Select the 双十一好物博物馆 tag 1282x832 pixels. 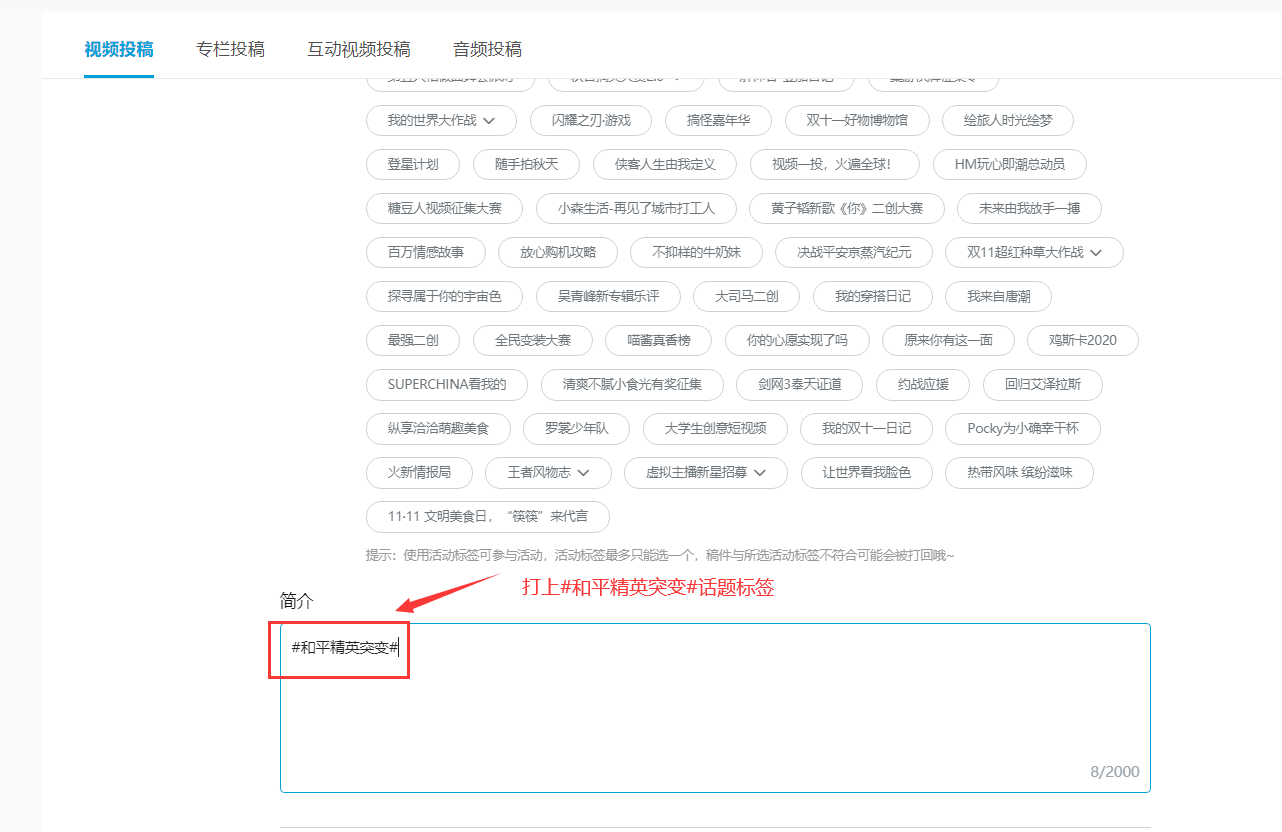click(857, 120)
